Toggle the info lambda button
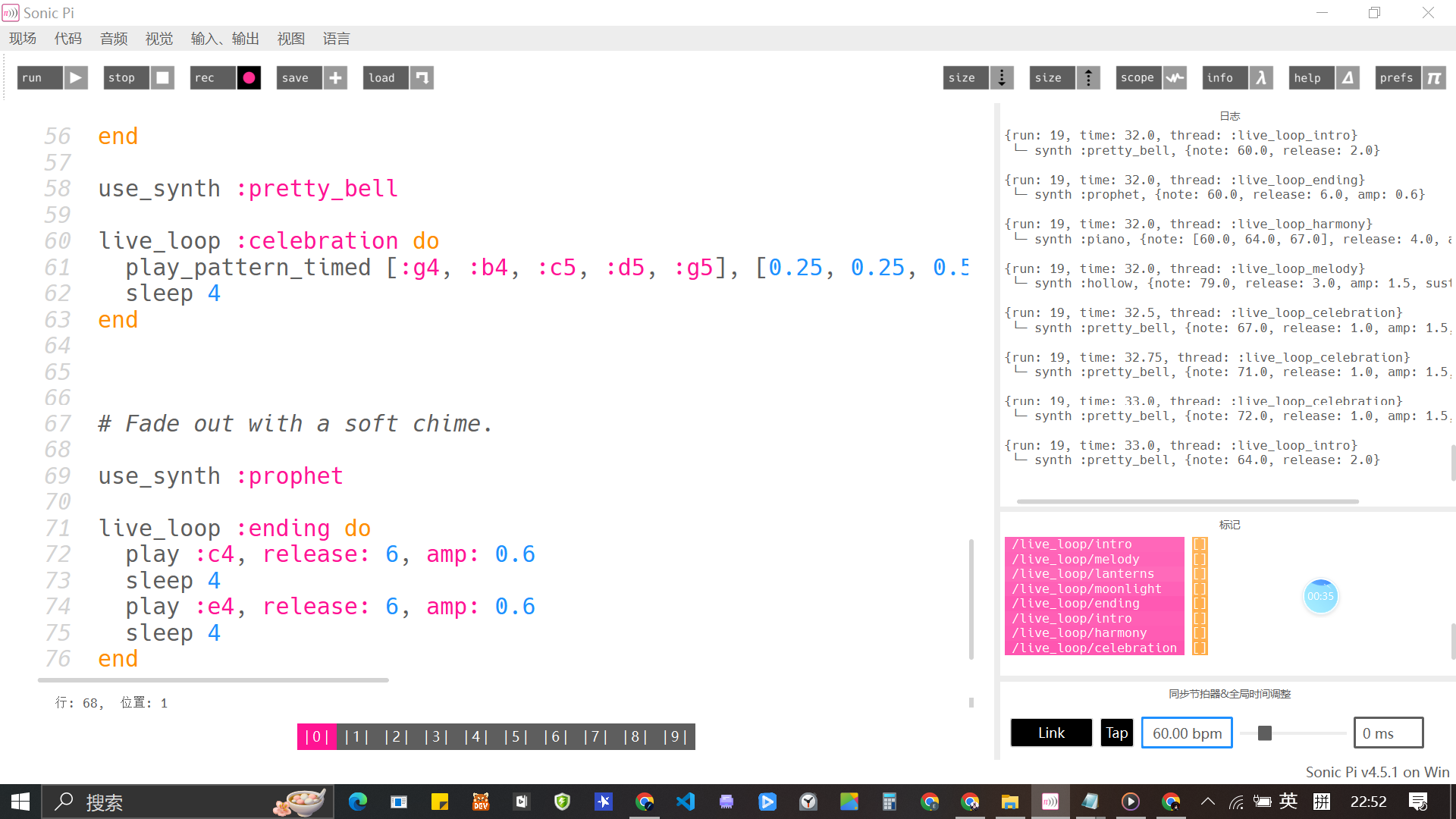Viewport: 1456px width, 819px height. point(1261,77)
